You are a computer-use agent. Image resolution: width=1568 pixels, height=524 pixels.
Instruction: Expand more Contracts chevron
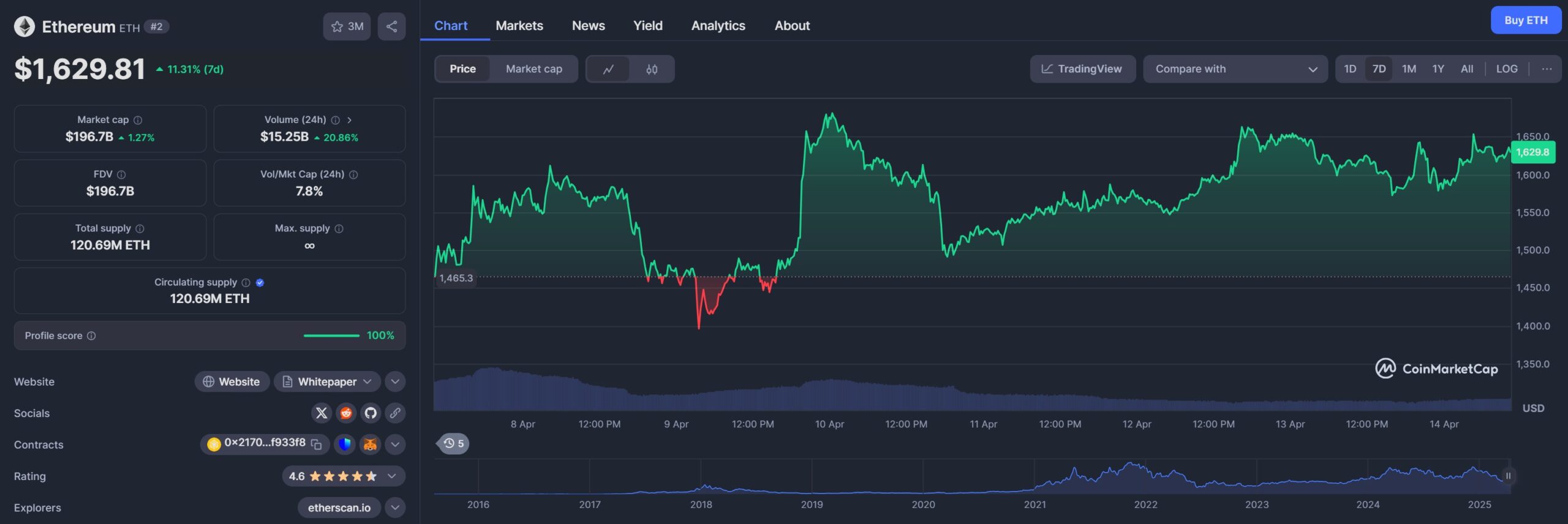(x=395, y=444)
